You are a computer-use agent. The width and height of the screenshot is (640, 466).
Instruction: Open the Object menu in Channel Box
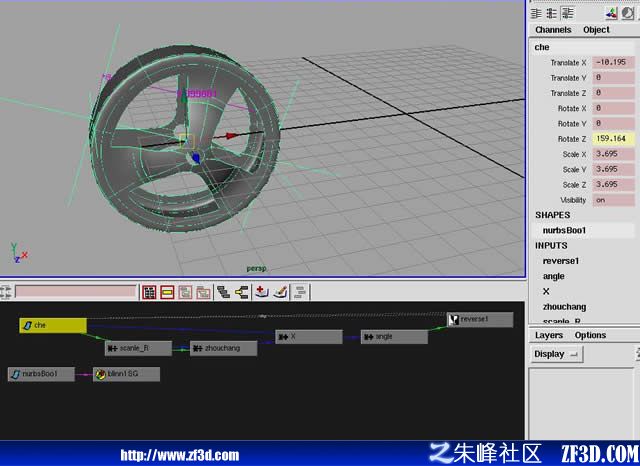(596, 30)
